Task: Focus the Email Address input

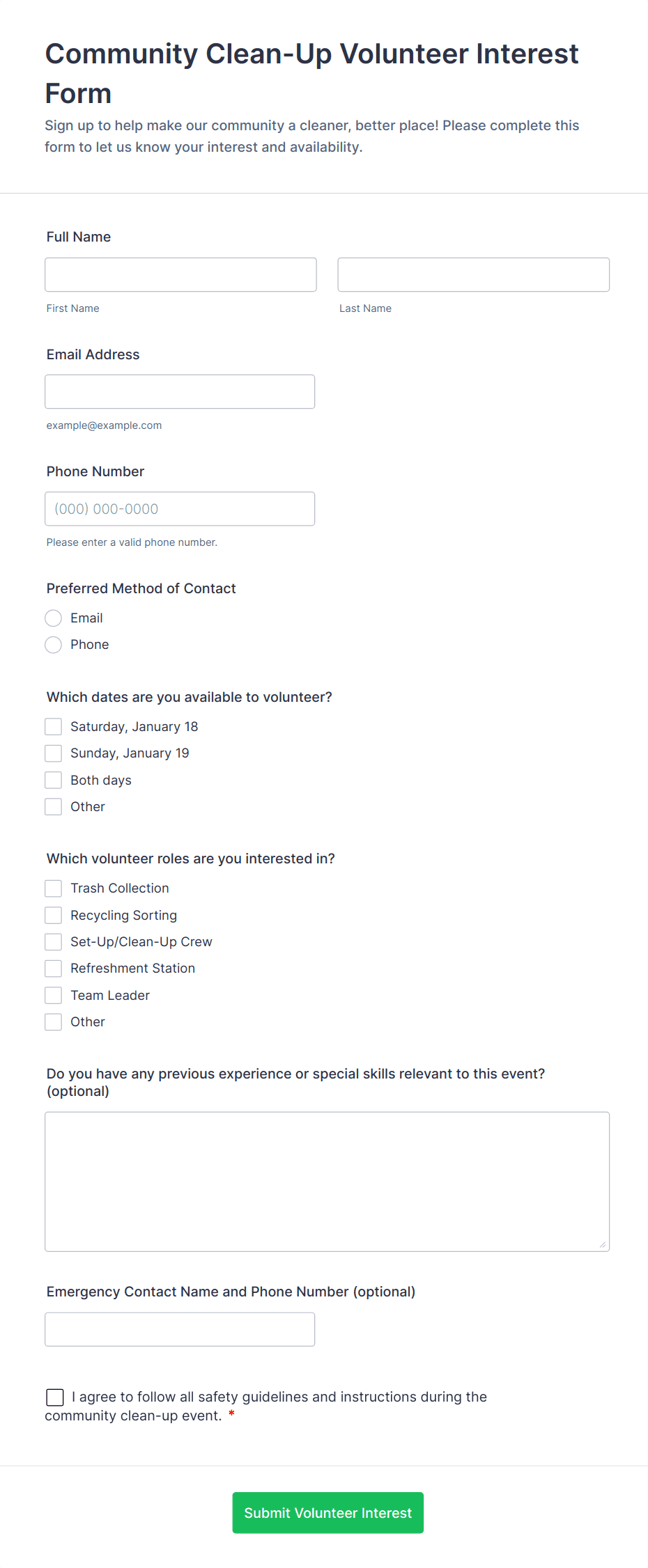Action: 180,391
